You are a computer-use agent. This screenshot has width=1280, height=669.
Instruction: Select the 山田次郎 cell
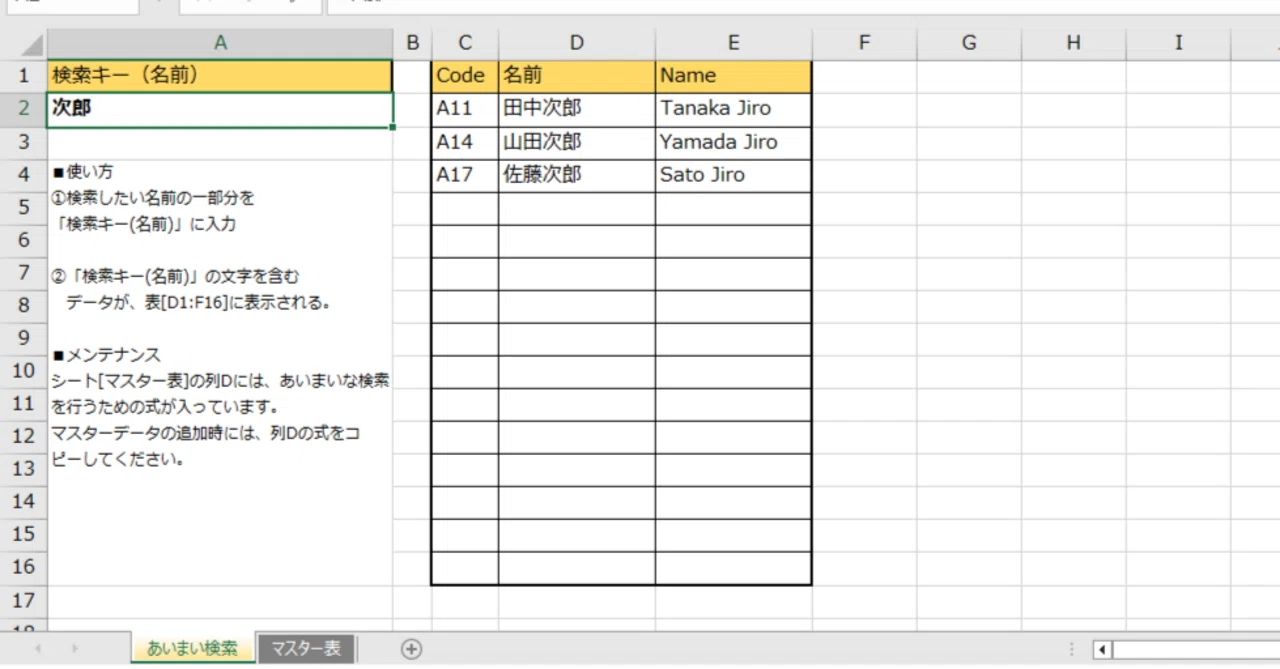(577, 142)
